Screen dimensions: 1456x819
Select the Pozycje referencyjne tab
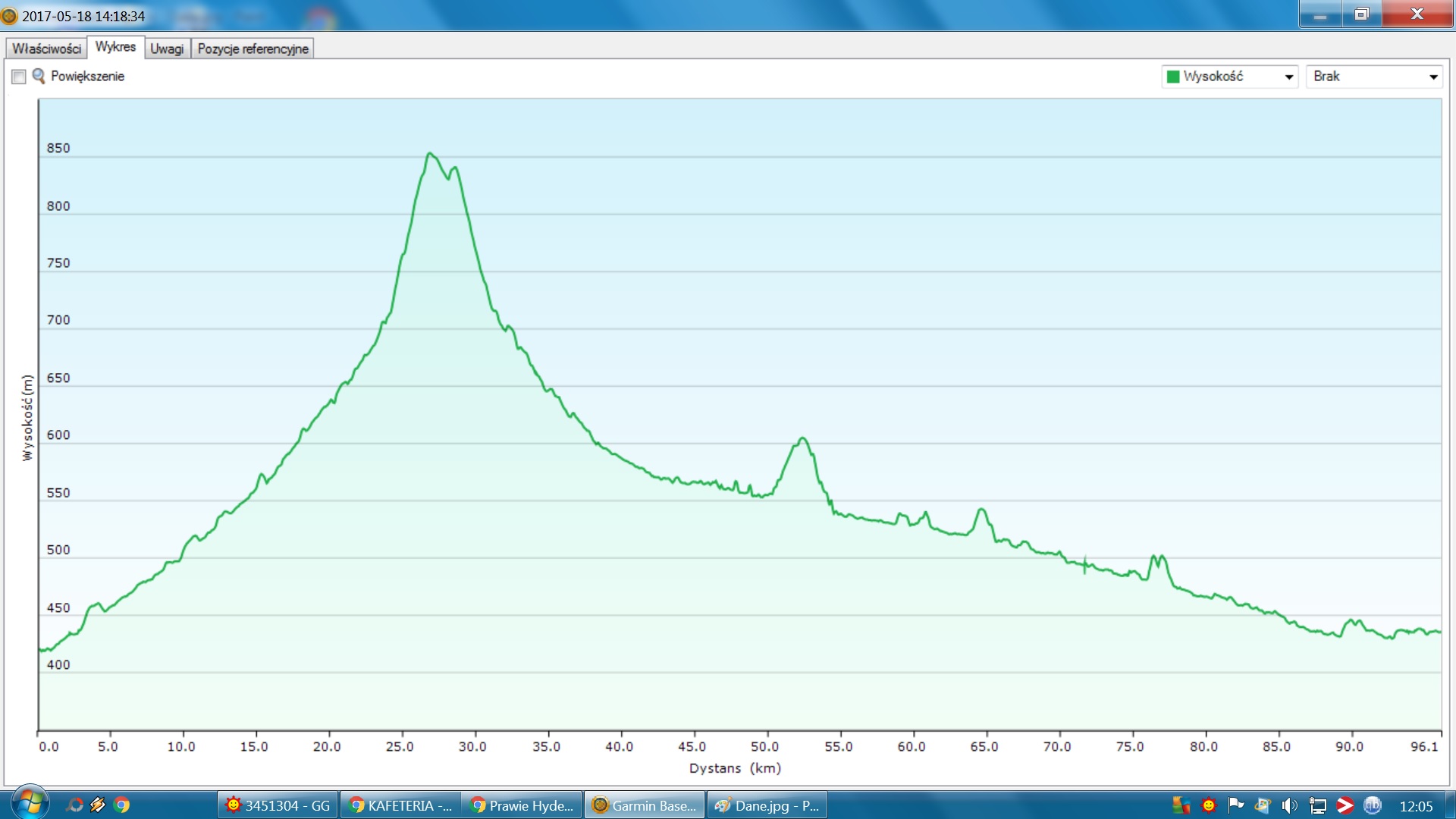253,49
